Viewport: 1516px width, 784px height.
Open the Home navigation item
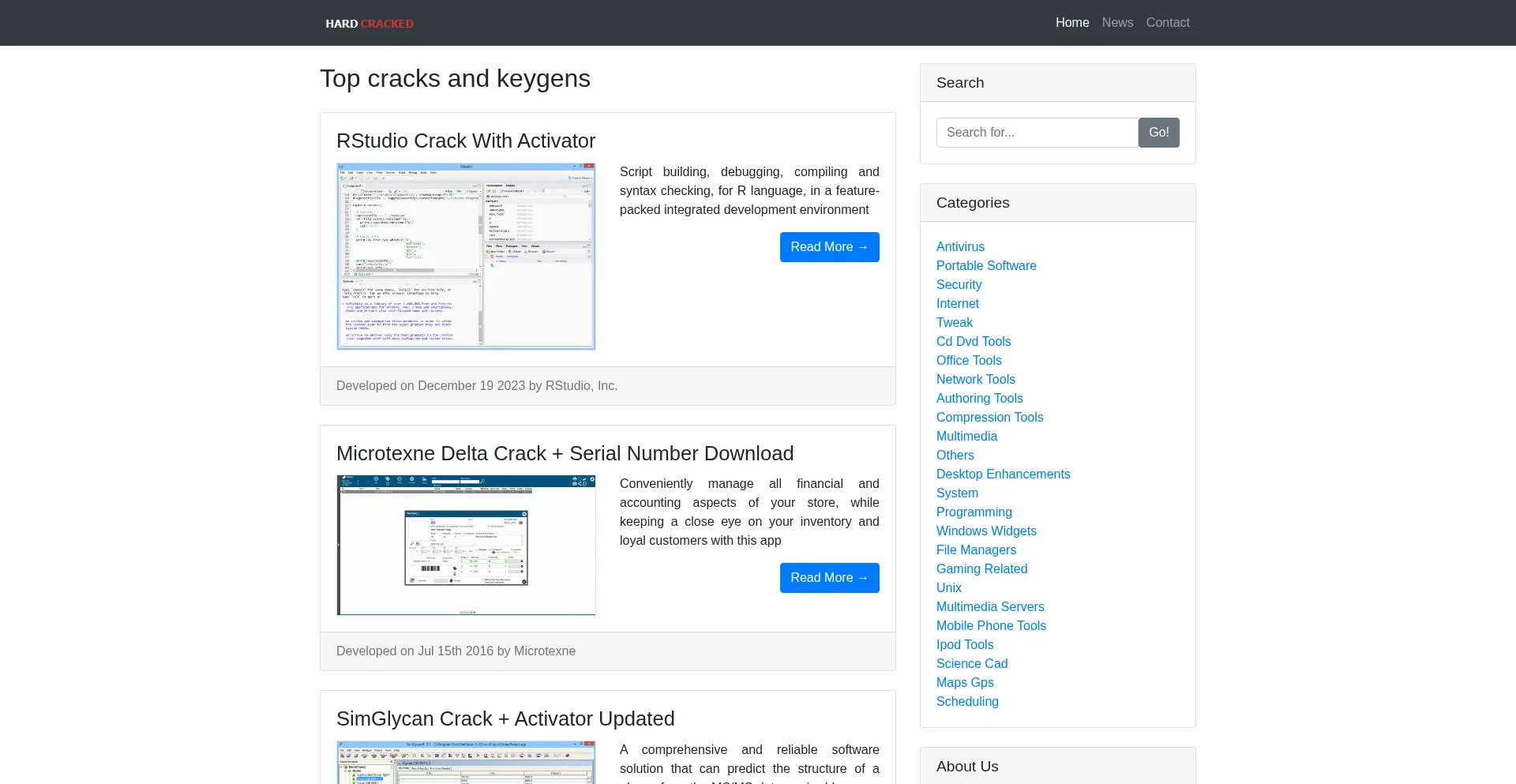pos(1071,23)
